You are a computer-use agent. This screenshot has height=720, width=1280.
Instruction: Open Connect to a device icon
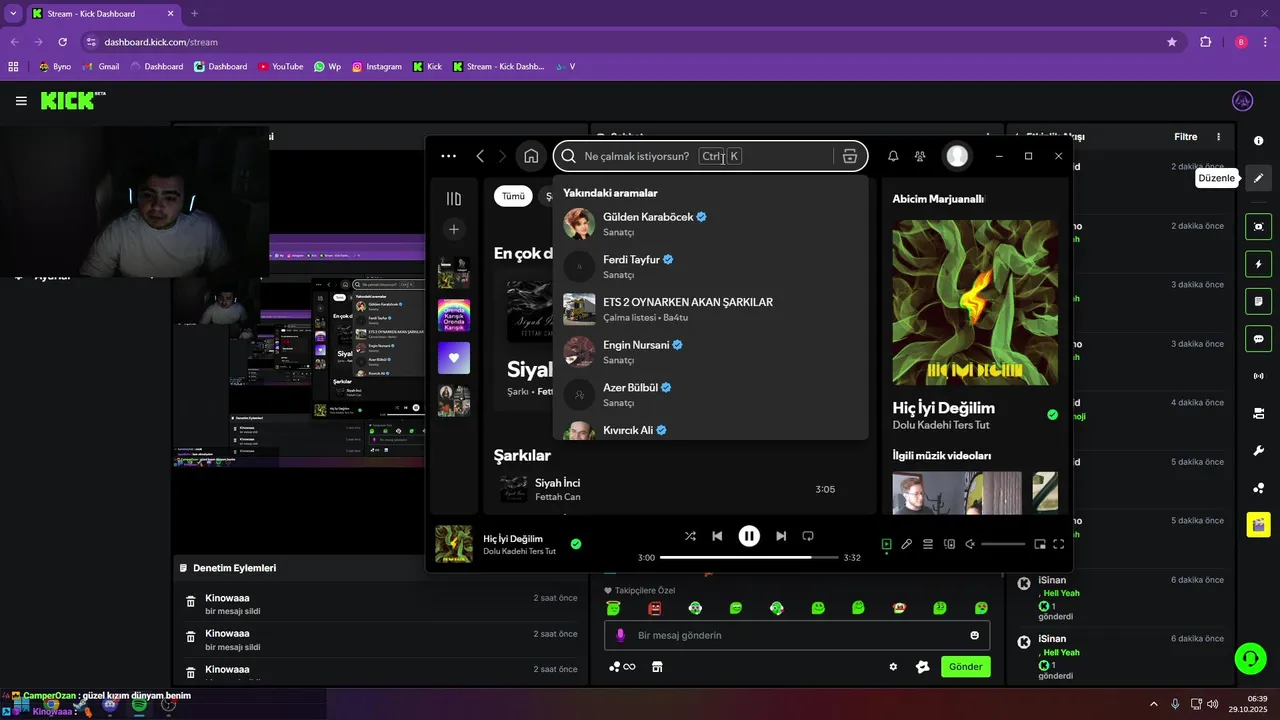949,544
